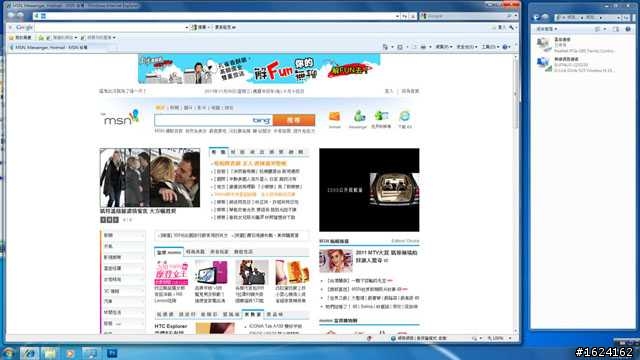Click the Print icon in command bar
This screenshot has width=640, height=360.
423,47
